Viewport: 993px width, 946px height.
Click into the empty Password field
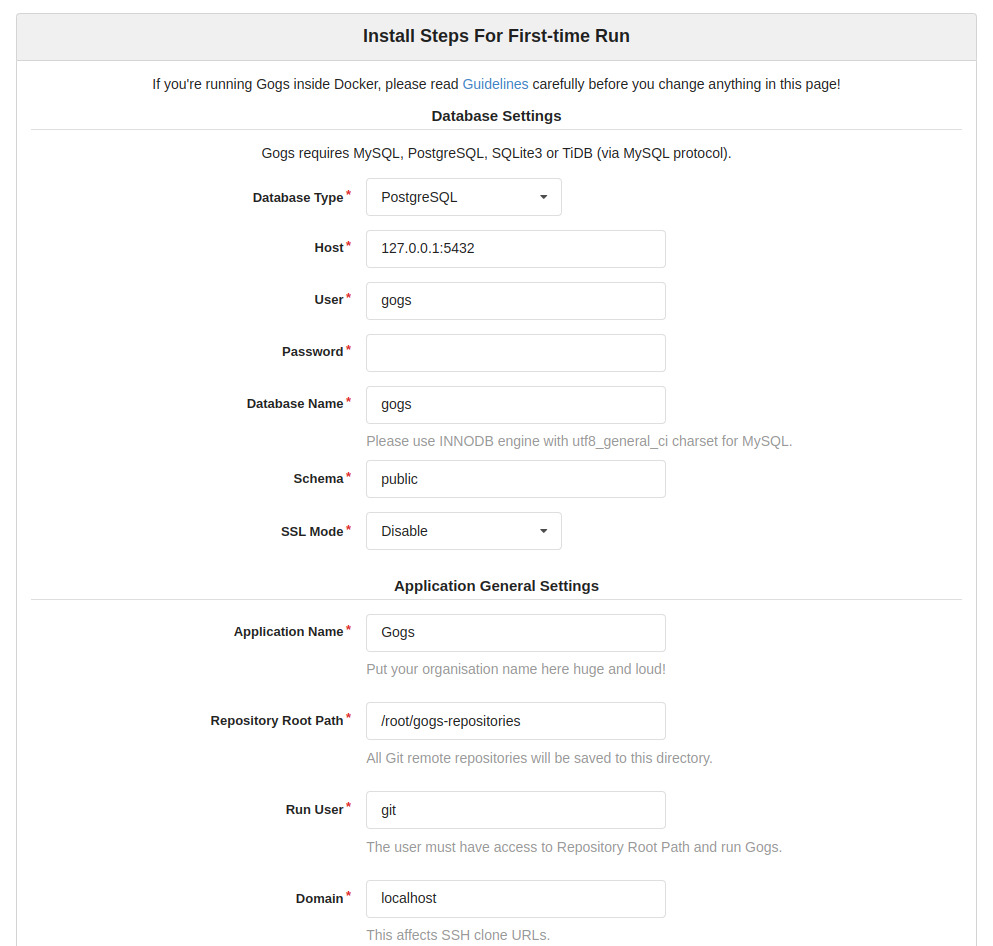[515, 353]
